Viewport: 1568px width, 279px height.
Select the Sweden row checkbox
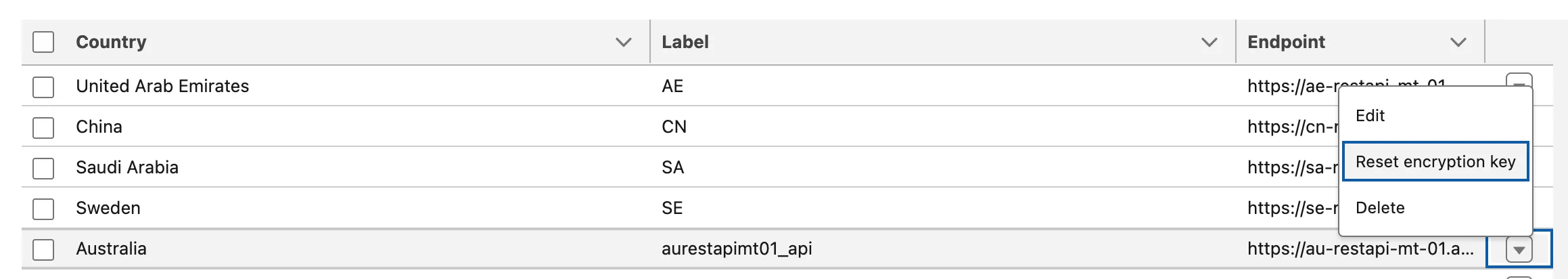(43, 209)
